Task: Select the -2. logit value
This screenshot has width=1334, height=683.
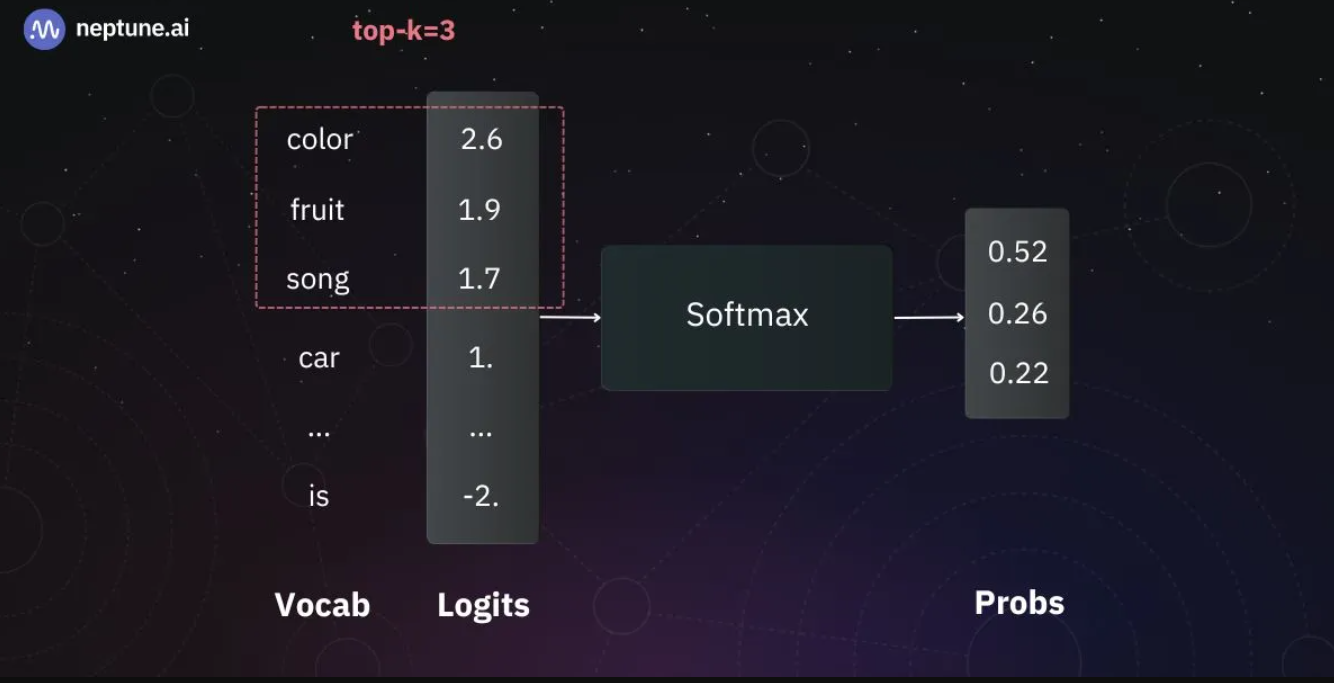Action: 481,496
